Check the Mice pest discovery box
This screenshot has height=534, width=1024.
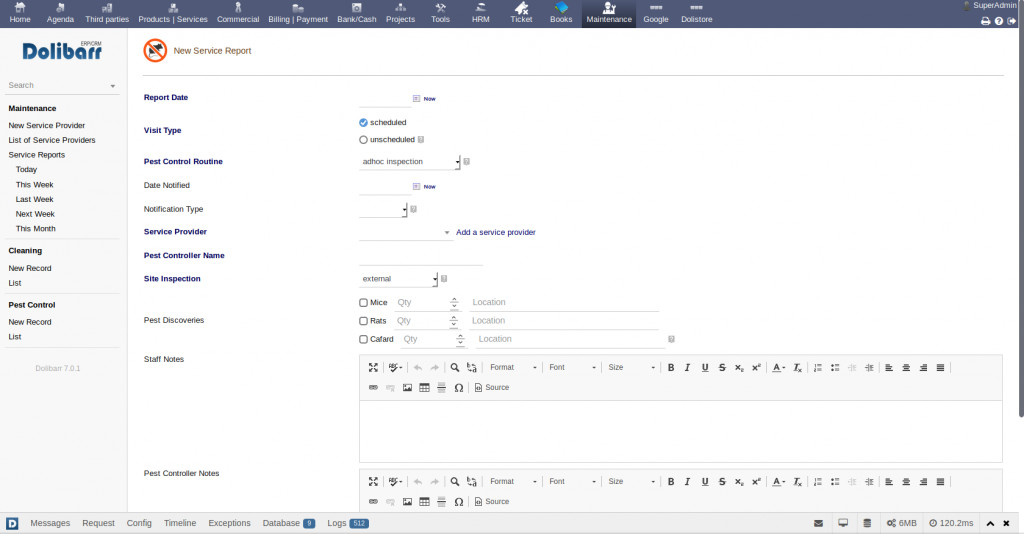tap(363, 303)
